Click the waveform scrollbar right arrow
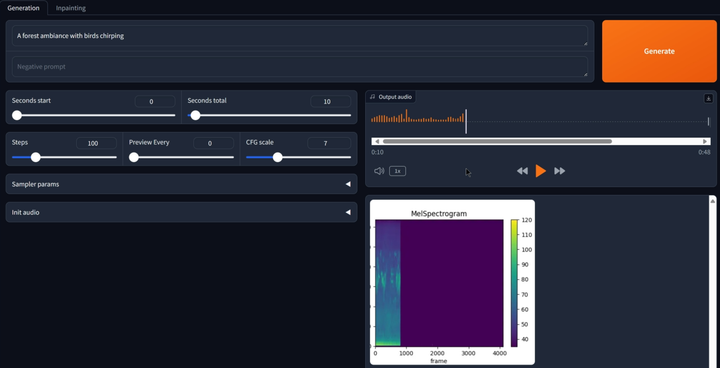Viewport: 720px width, 368px height. coord(706,142)
